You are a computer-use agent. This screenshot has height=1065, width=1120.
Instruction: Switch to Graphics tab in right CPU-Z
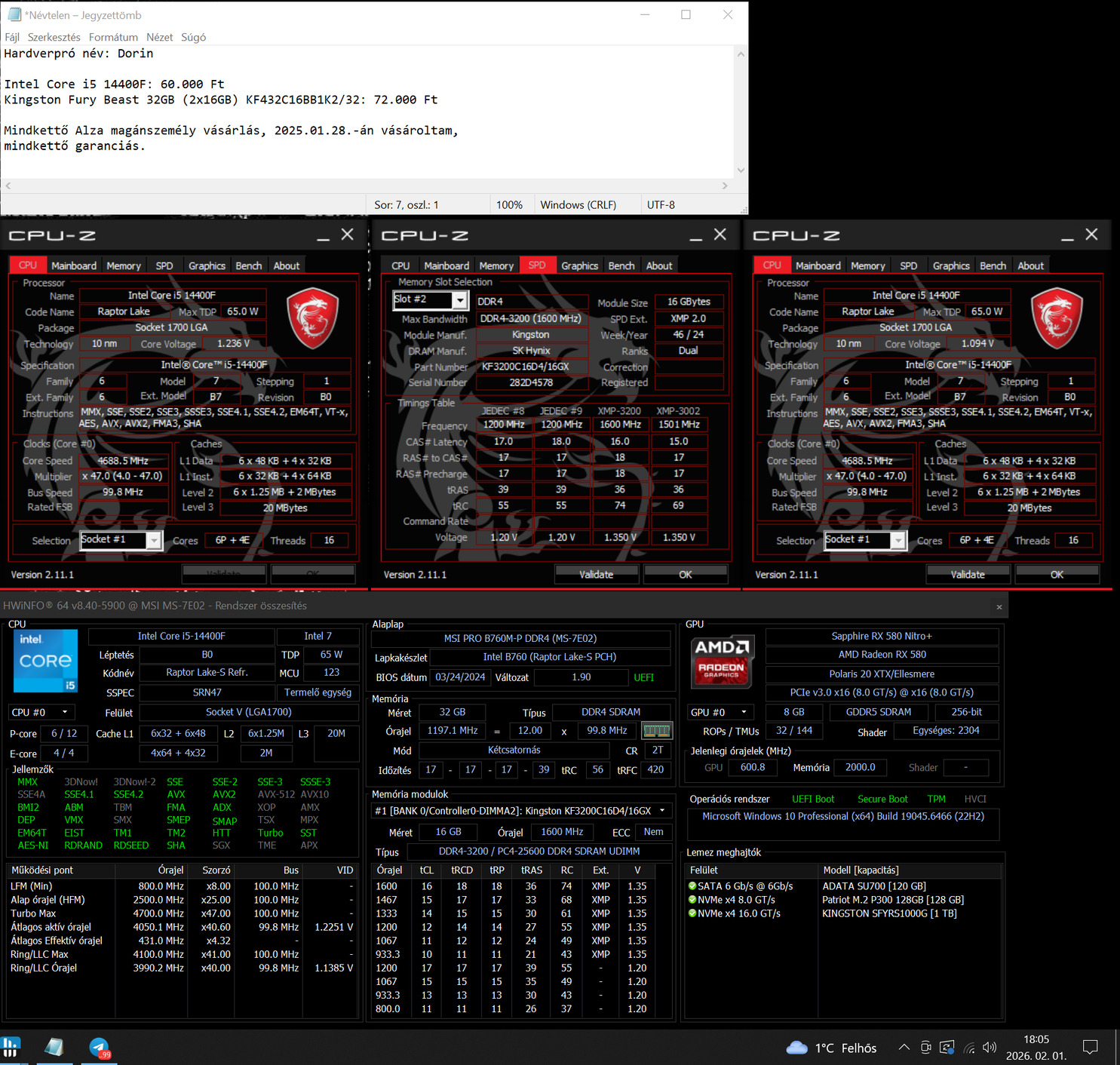click(951, 265)
